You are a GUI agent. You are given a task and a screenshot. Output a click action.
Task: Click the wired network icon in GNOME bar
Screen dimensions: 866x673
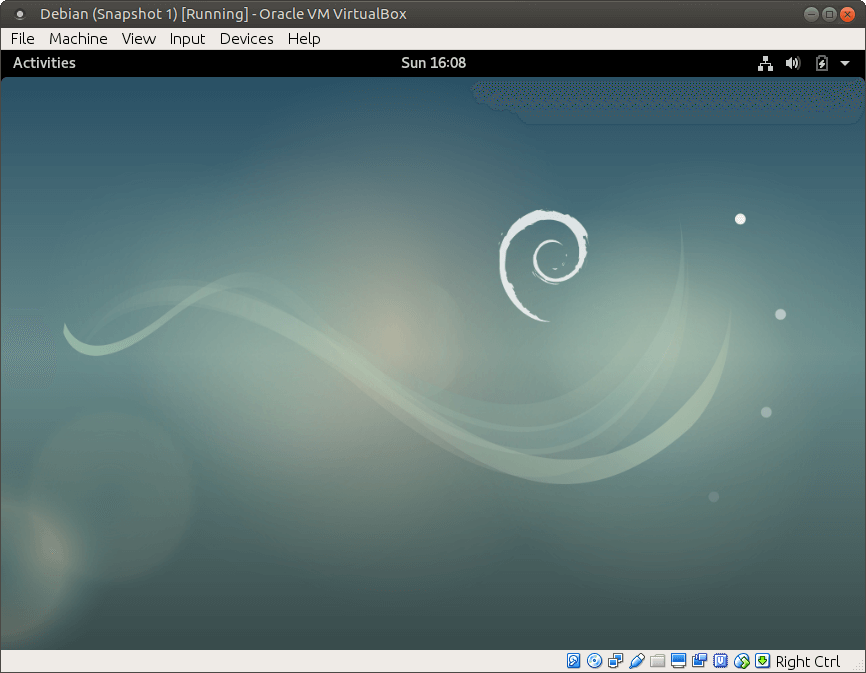click(x=765, y=63)
